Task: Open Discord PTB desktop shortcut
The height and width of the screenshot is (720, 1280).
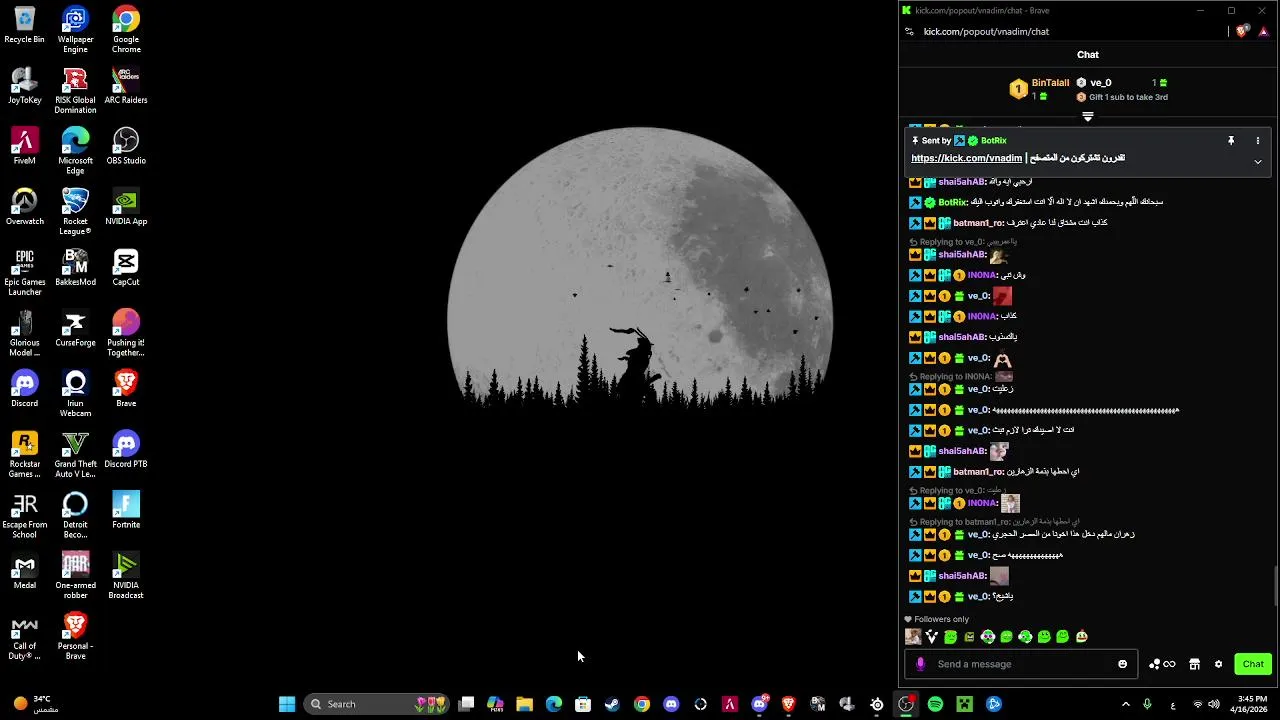Action: [126, 450]
